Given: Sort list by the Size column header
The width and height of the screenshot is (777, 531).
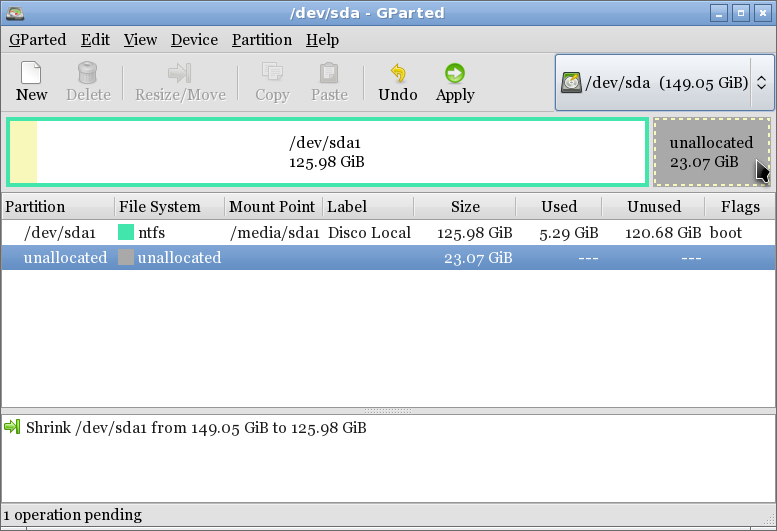Looking at the screenshot, I should [x=465, y=207].
